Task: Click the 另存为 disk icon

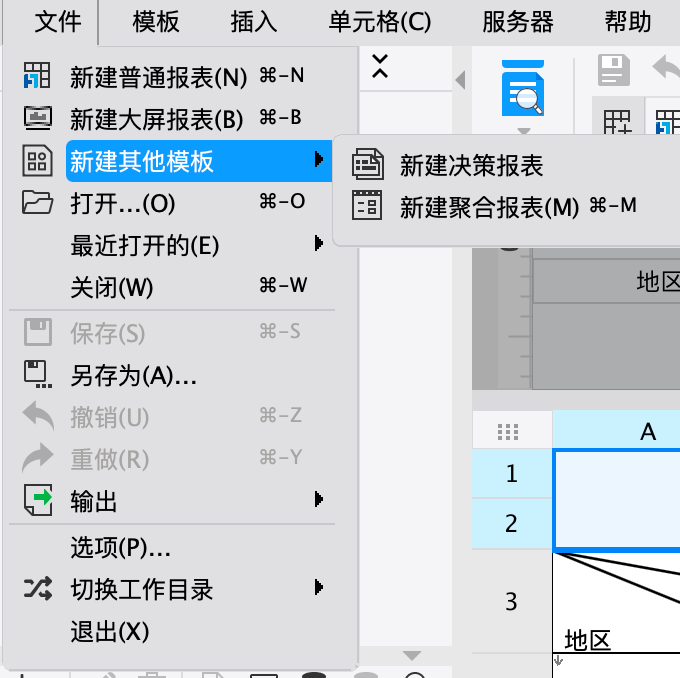Action: pyautogui.click(x=37, y=374)
